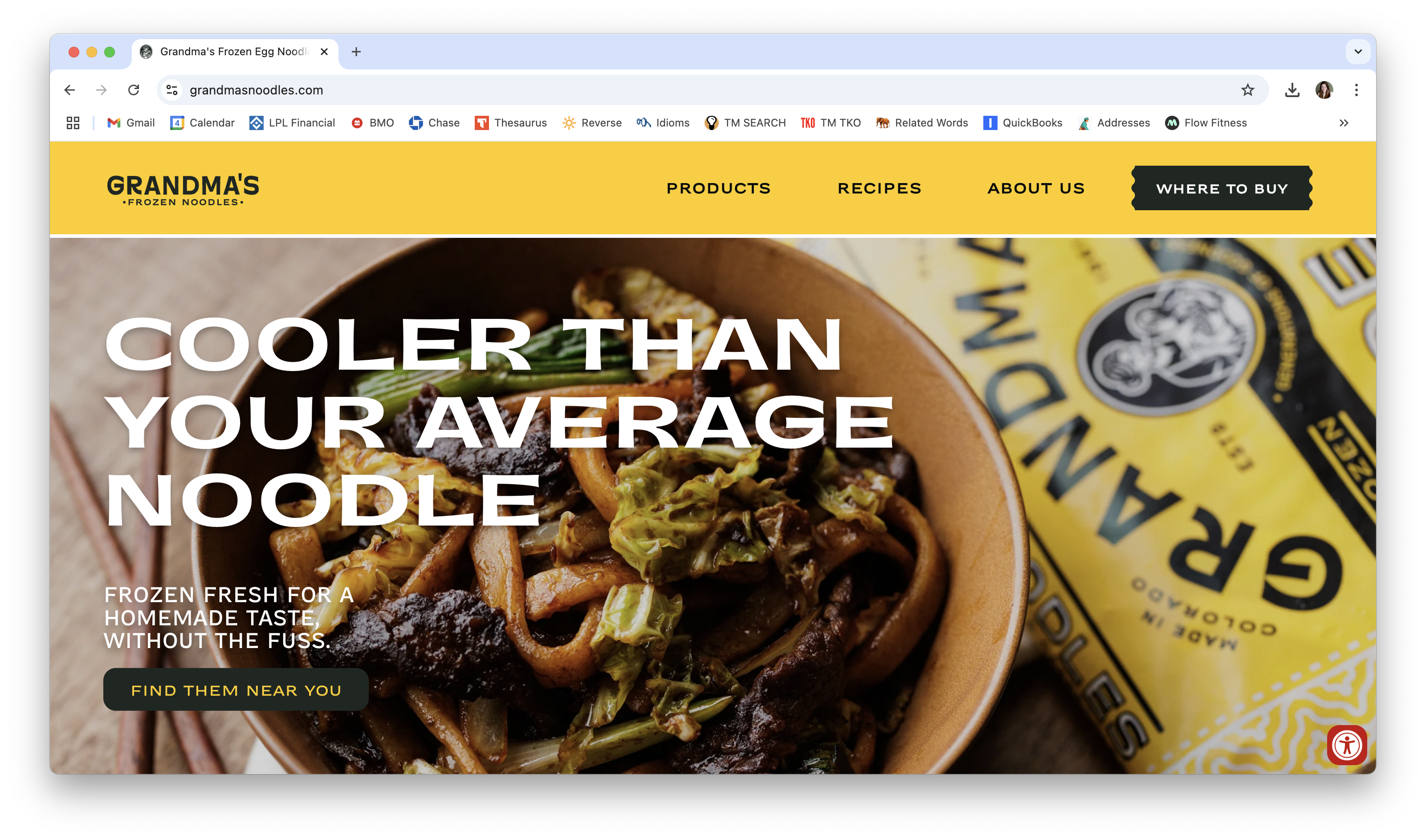1426x840 pixels.
Task: Expand the tab search dropdown
Action: click(x=1357, y=52)
